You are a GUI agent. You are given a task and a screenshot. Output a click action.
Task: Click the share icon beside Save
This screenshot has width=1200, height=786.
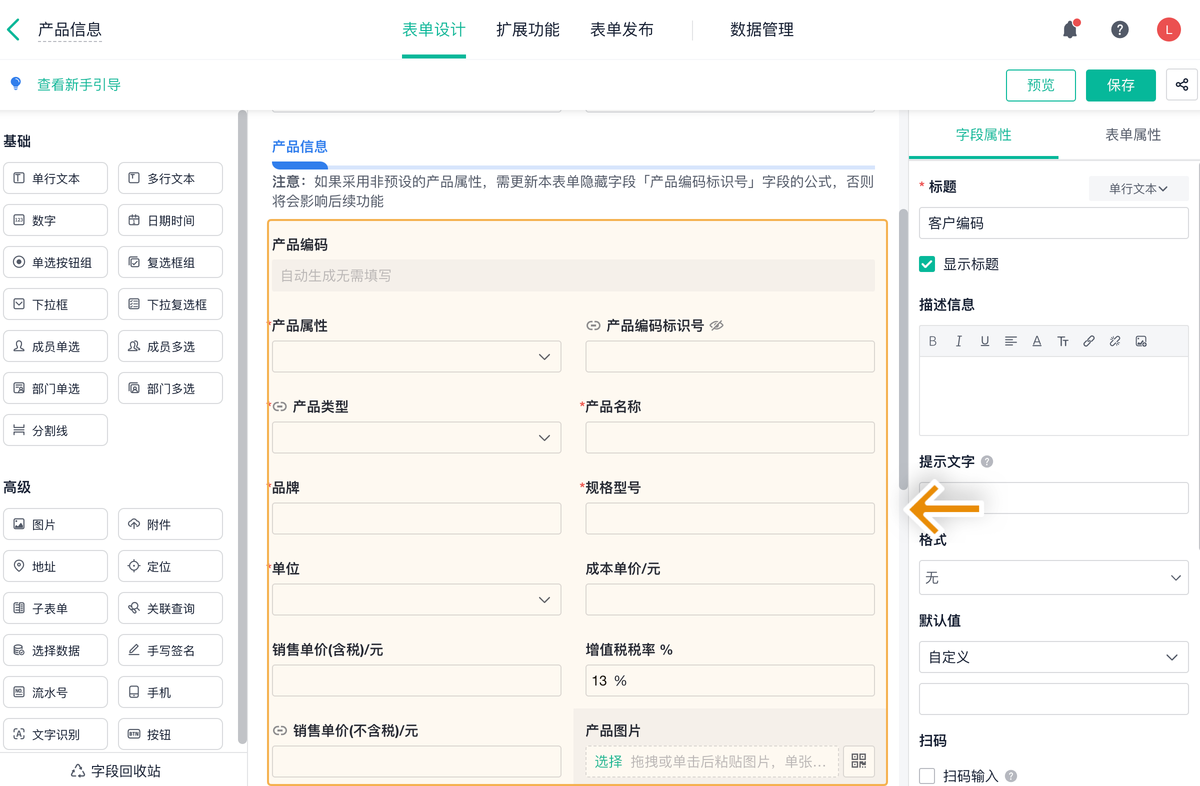point(1182,85)
